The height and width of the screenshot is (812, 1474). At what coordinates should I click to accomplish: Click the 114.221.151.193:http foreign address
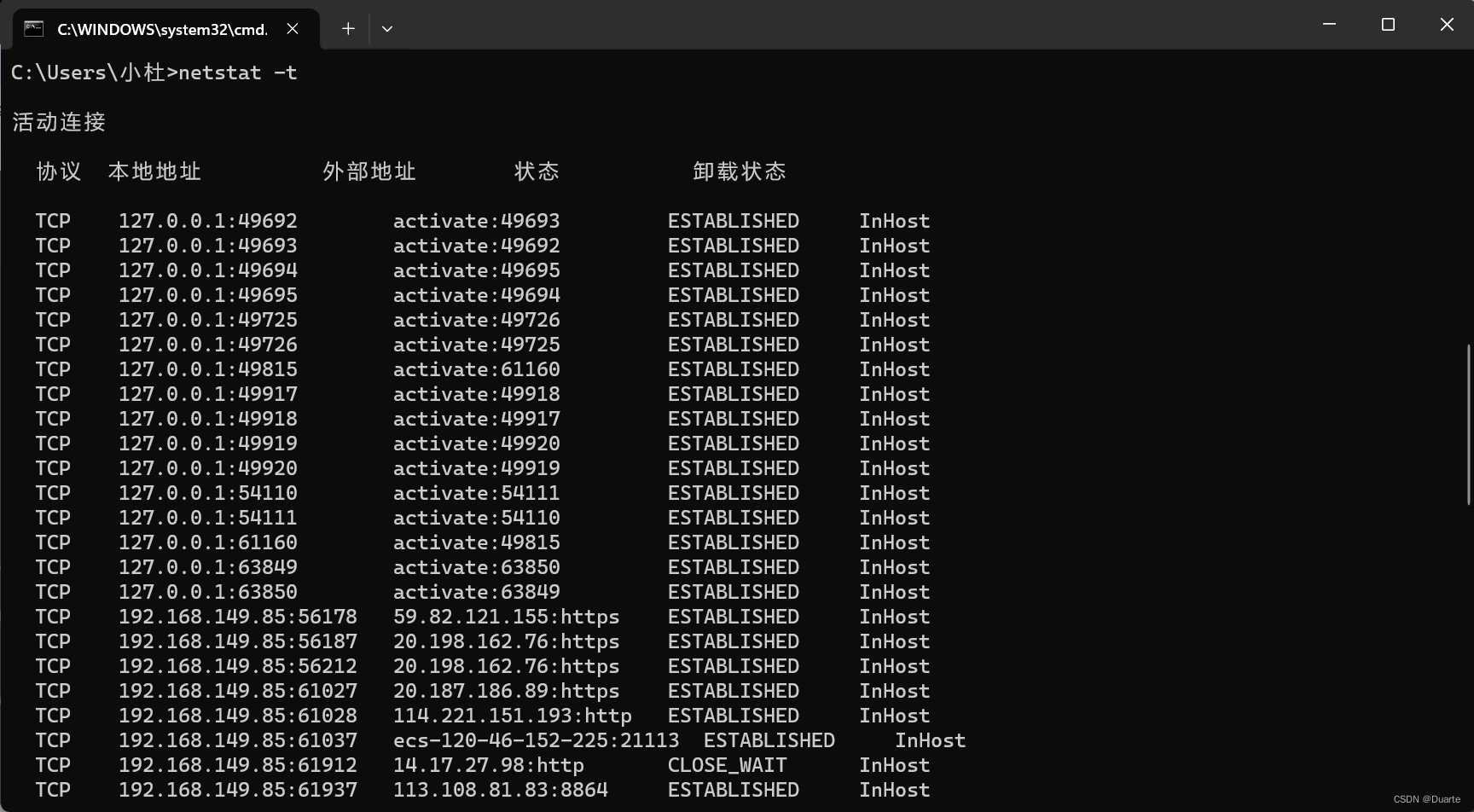[x=512, y=716]
